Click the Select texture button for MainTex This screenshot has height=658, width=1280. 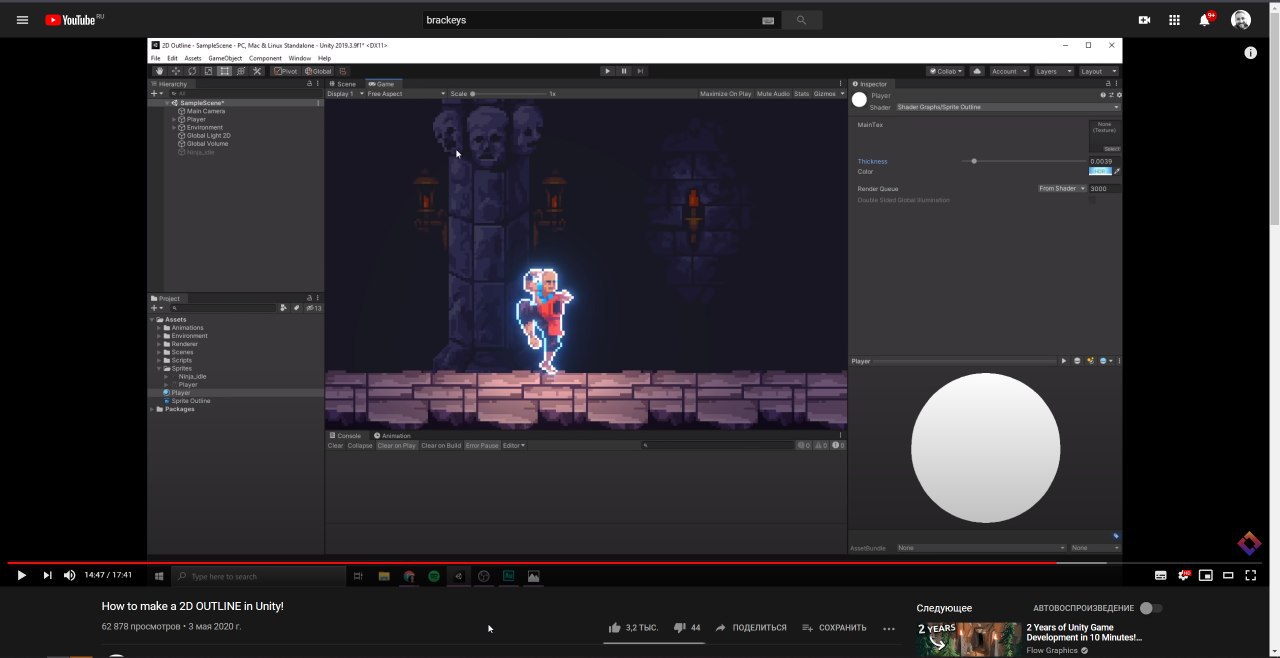[x=1112, y=148]
